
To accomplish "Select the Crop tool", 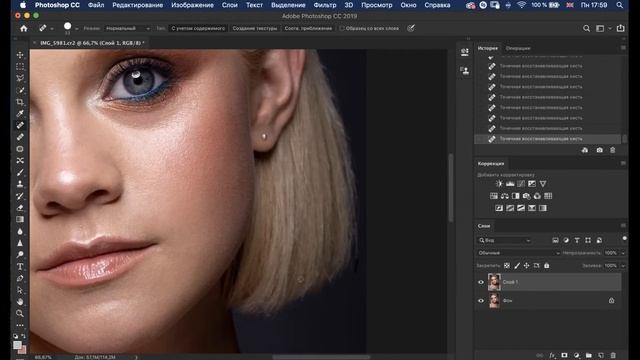I will (x=20, y=102).
